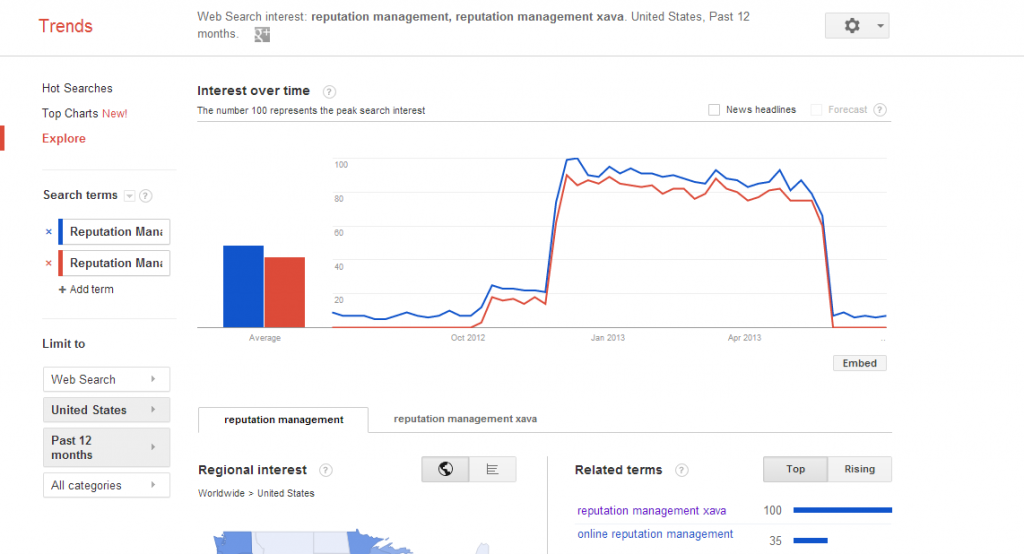Remove the red Reputation Management term
Image resolution: width=1024 pixels, height=554 pixels.
click(x=48, y=263)
